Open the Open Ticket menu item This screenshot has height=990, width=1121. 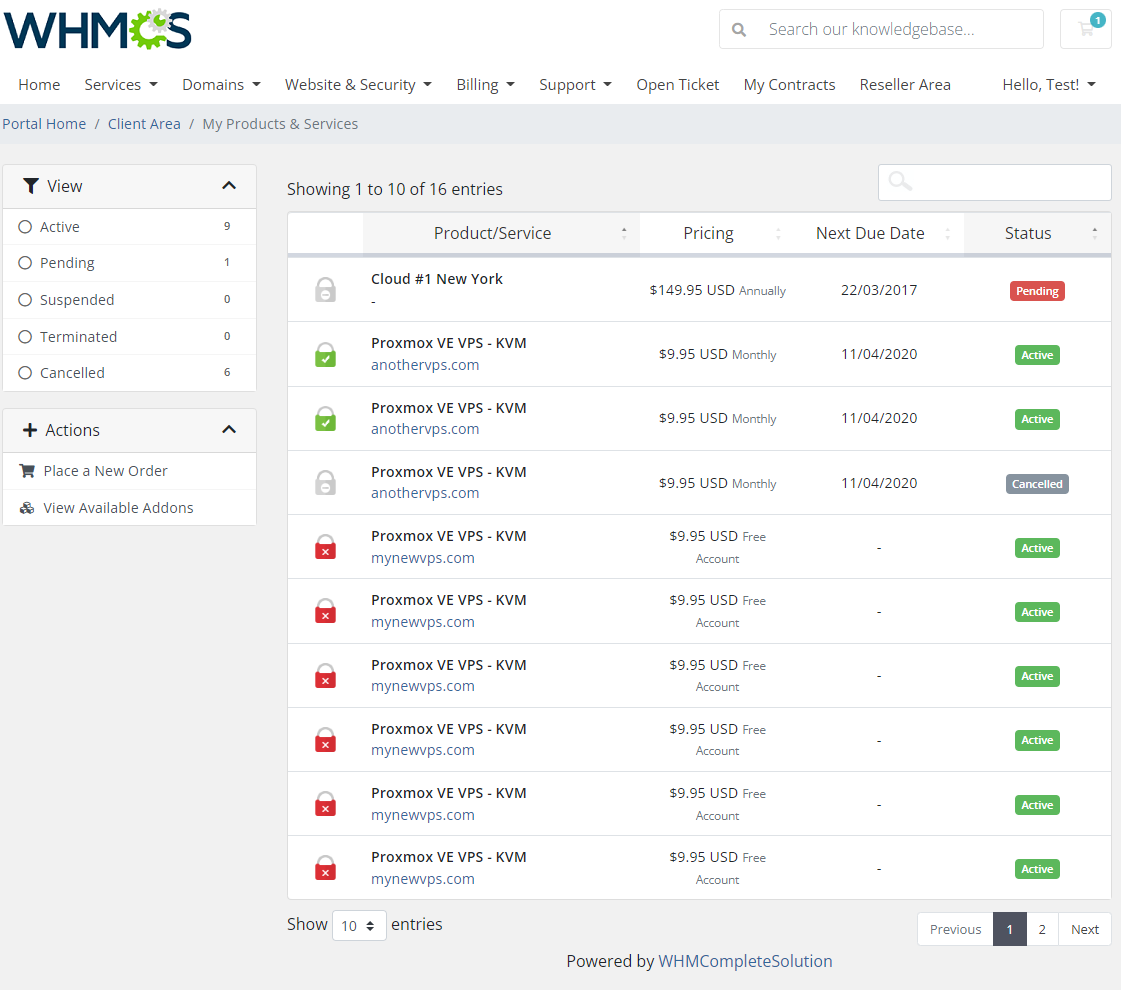678,84
